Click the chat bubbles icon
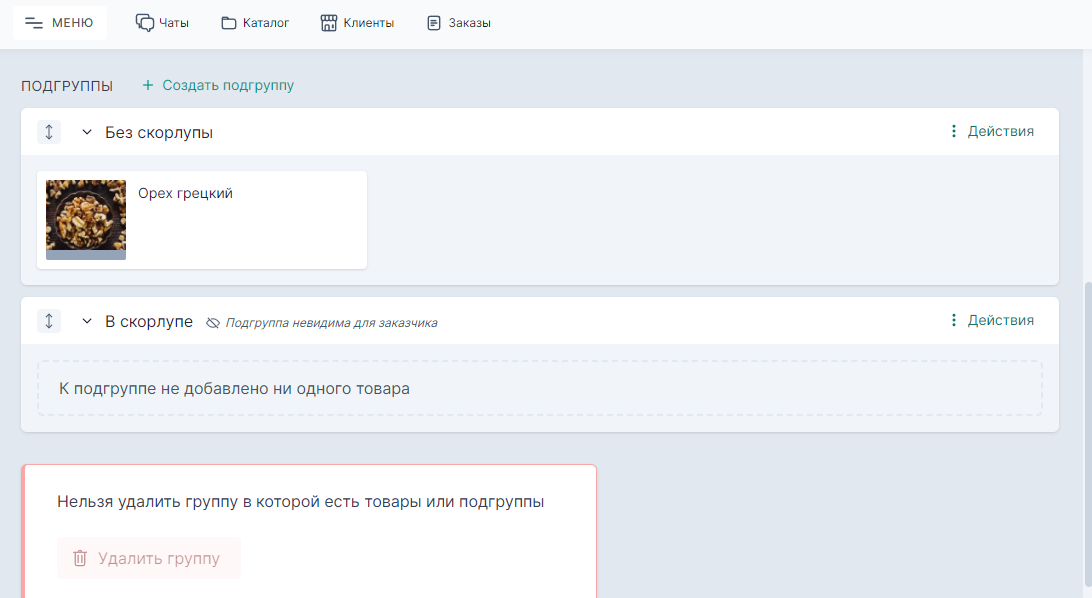1092x598 pixels. click(145, 23)
